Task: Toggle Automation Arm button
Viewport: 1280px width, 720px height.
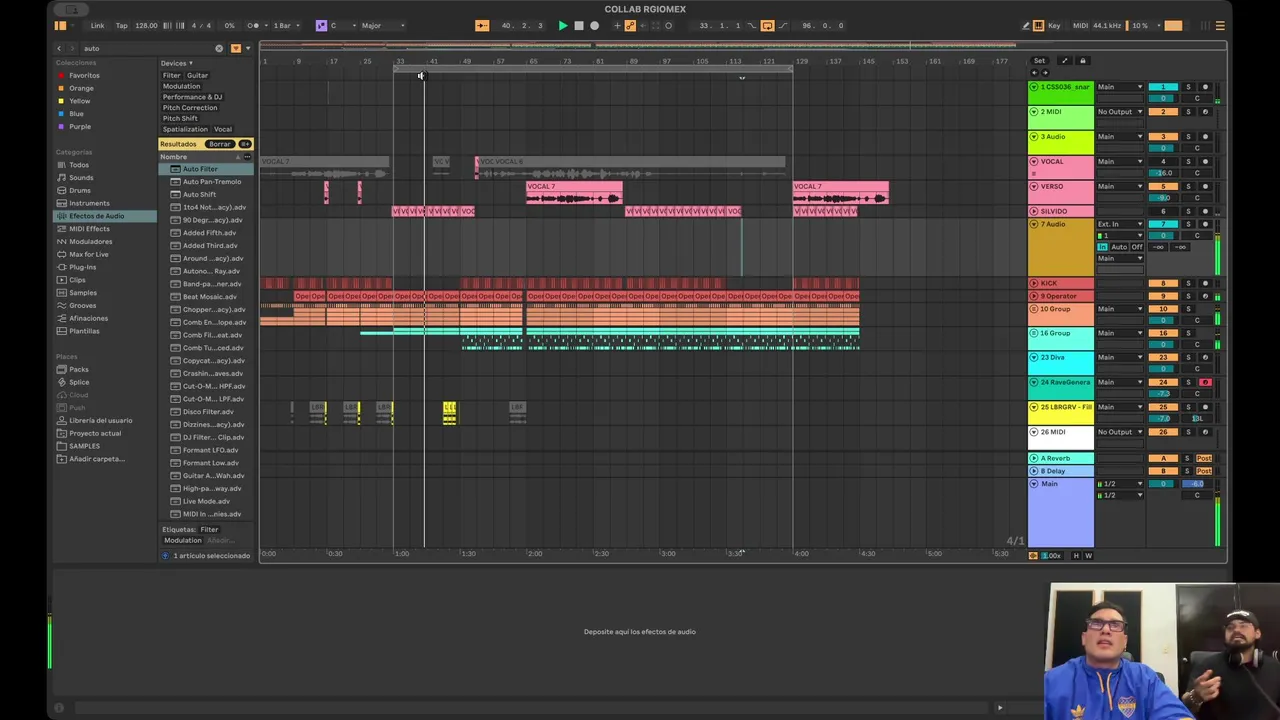Action: click(x=630, y=26)
